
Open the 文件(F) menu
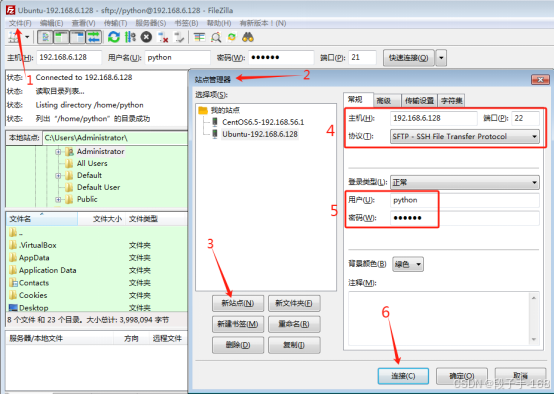point(20,23)
